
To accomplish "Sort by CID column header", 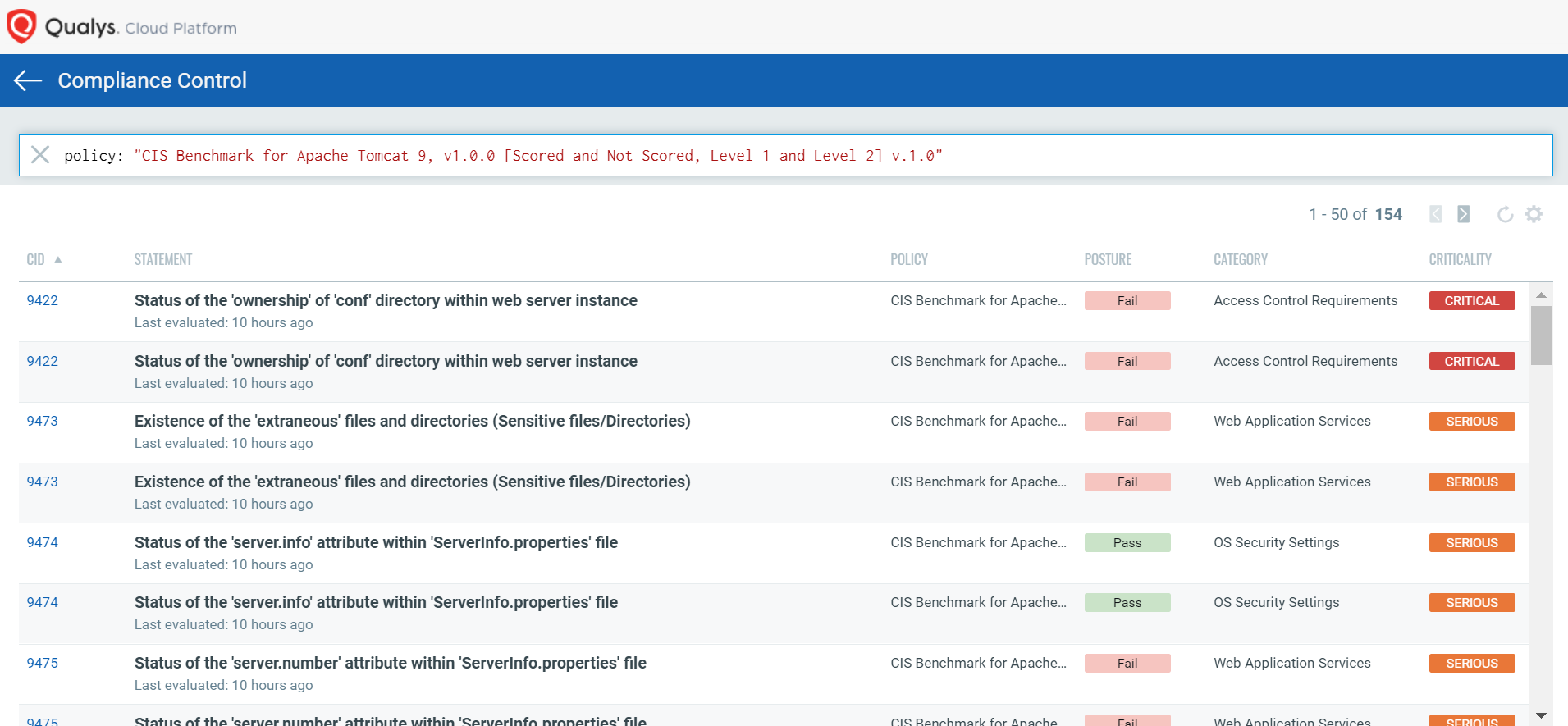I will pyautogui.click(x=35, y=259).
